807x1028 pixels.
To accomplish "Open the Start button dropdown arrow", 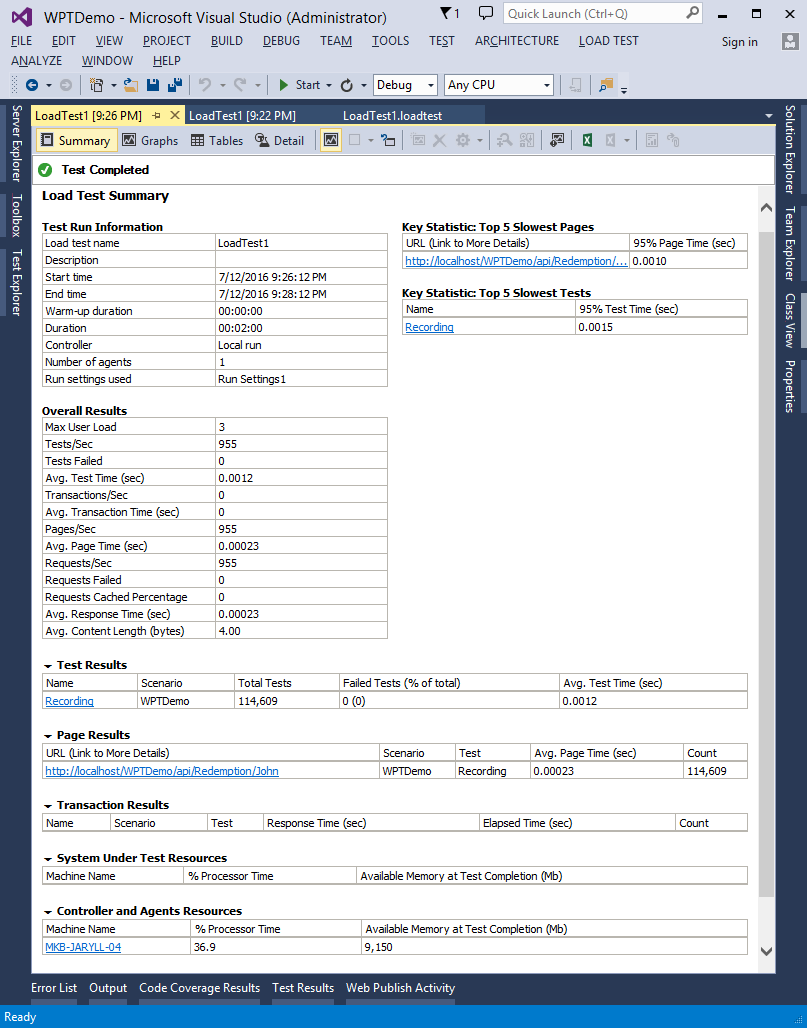I will [x=329, y=86].
